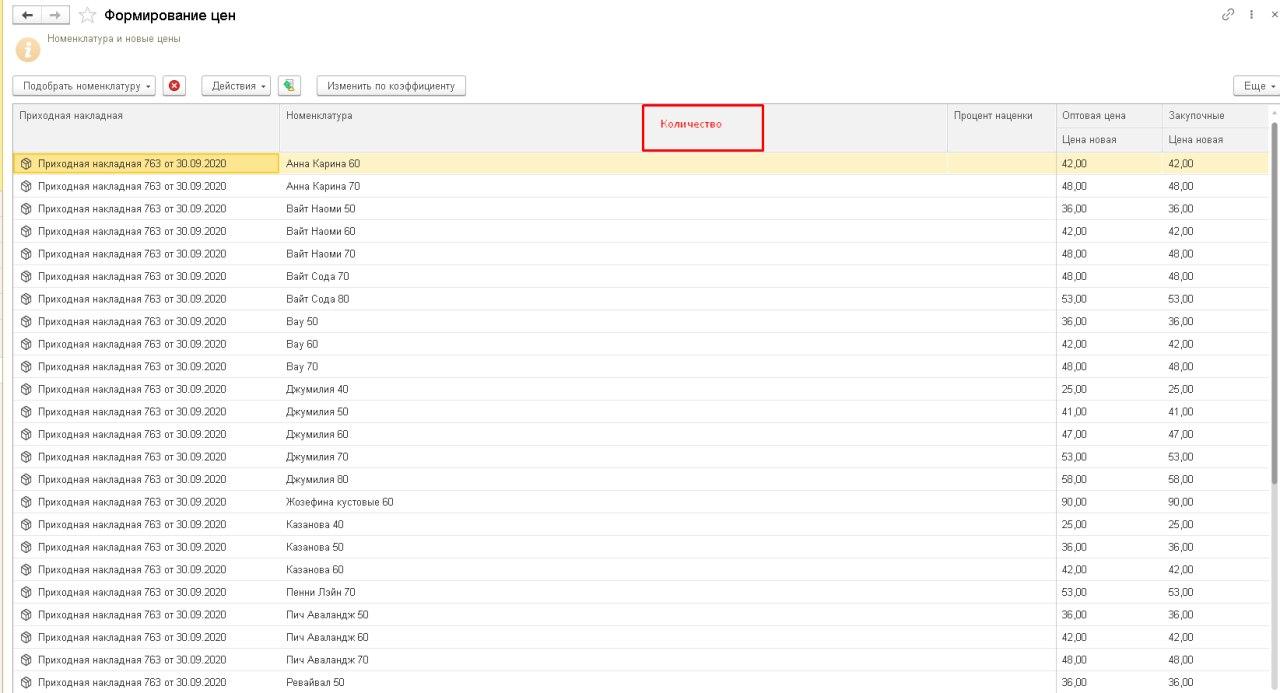Click the forward navigation arrow

56,15
